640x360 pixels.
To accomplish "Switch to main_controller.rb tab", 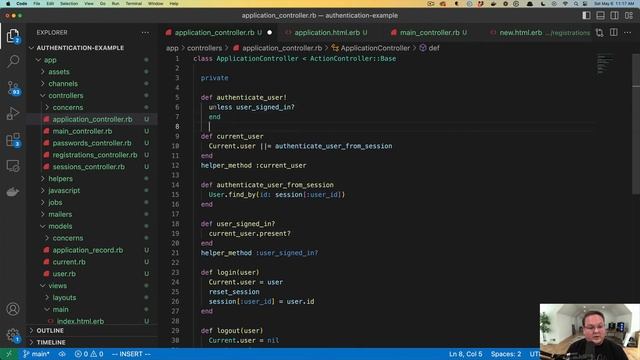I will 429,33.
